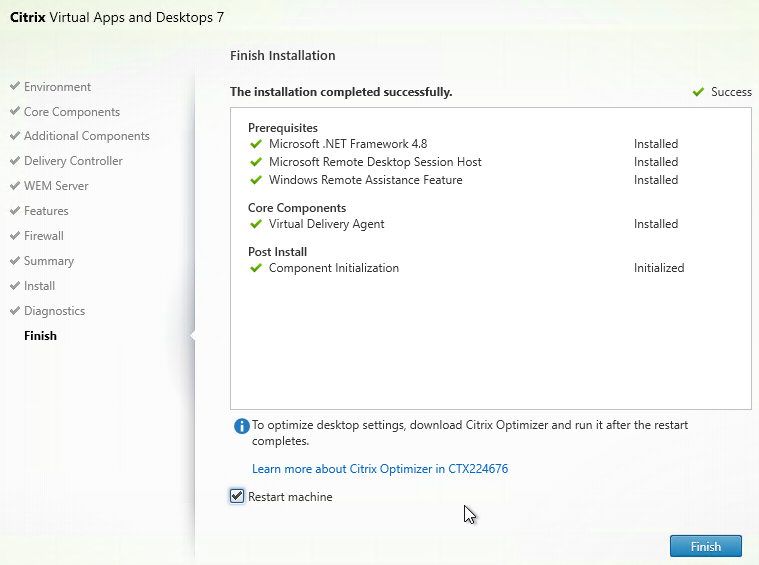Select the Core Components sidebar step
The width and height of the screenshot is (759, 565).
(72, 112)
